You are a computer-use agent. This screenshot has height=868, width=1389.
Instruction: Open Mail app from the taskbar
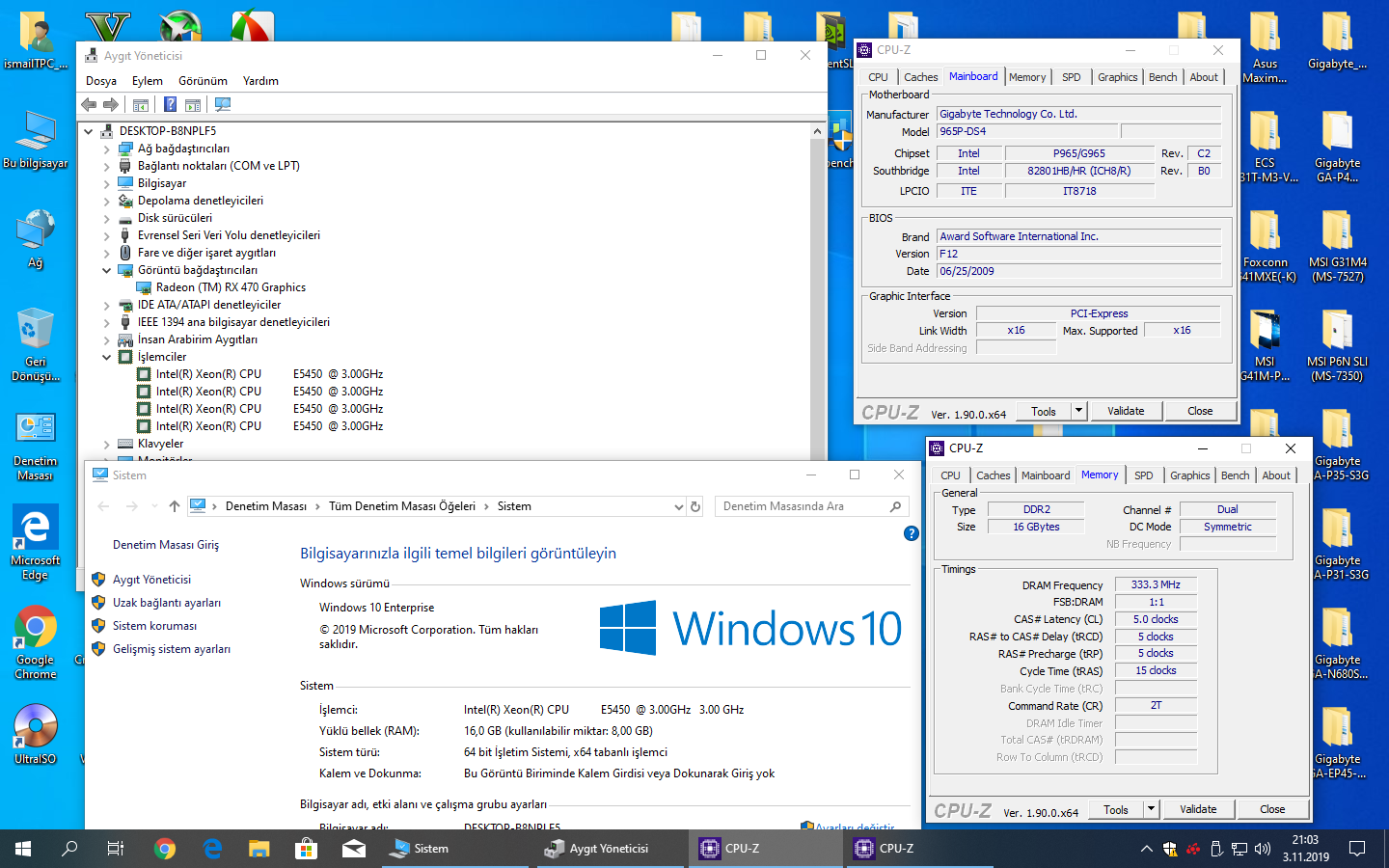pyautogui.click(x=354, y=849)
